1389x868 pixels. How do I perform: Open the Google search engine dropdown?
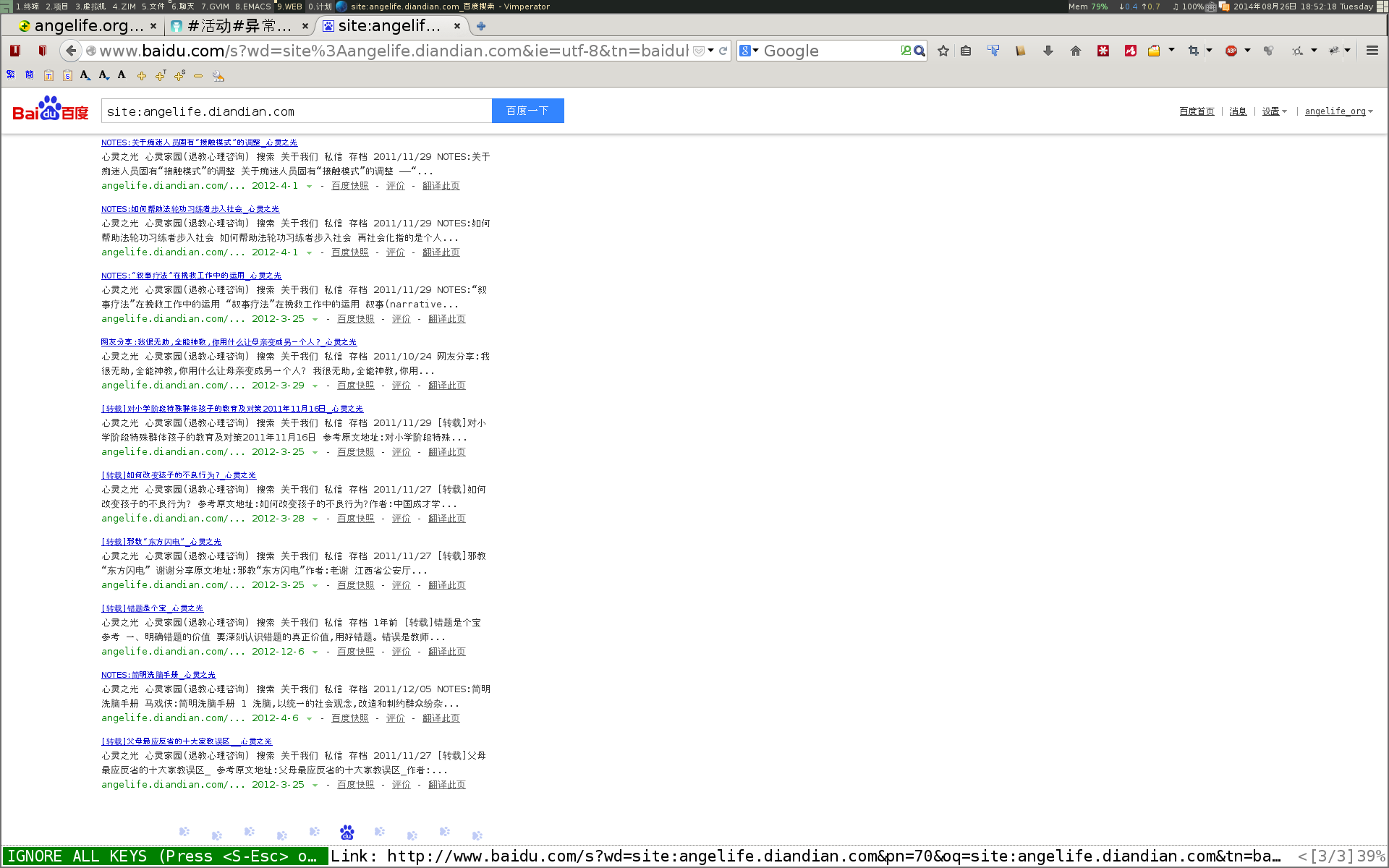click(x=749, y=51)
